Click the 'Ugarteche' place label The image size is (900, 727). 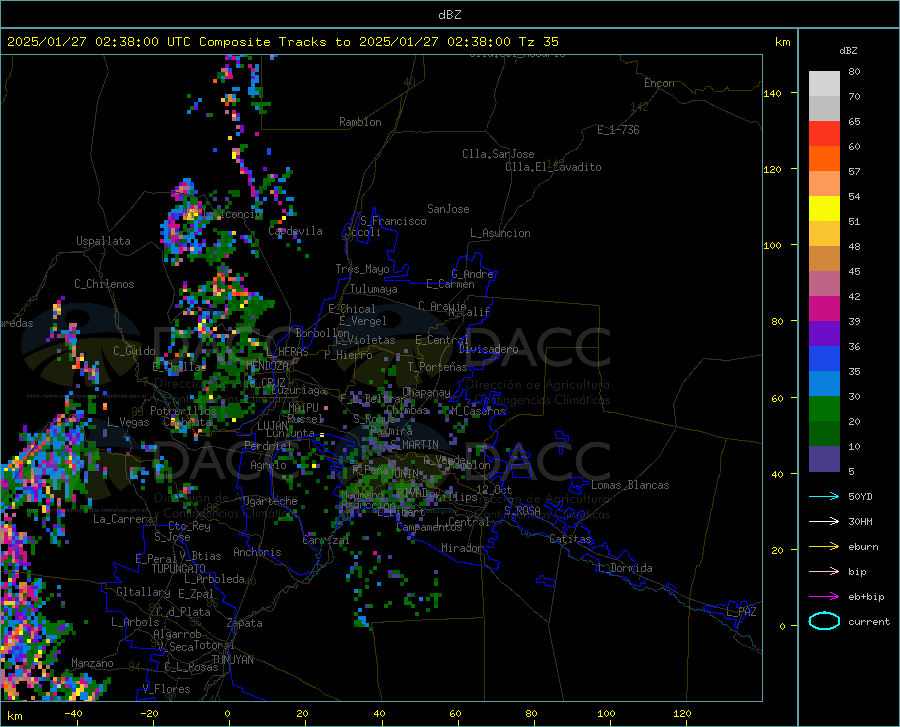click(x=270, y=501)
